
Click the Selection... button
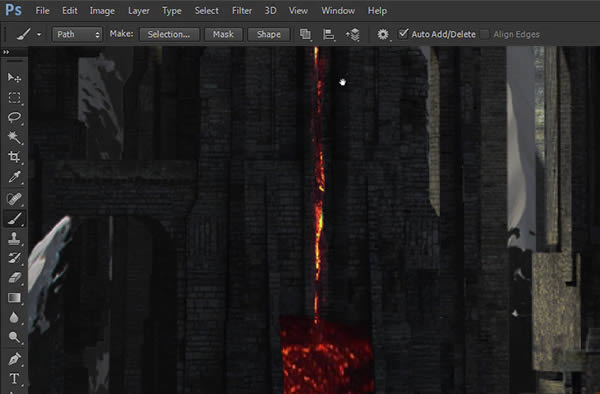[169, 34]
